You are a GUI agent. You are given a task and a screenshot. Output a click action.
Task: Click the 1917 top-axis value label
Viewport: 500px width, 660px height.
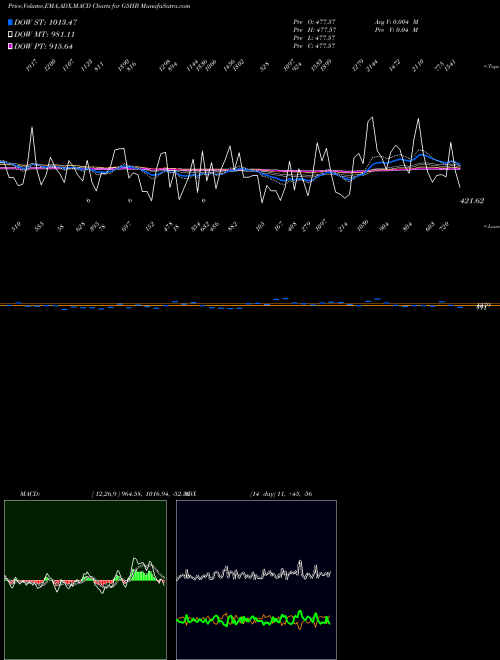coord(31,66)
